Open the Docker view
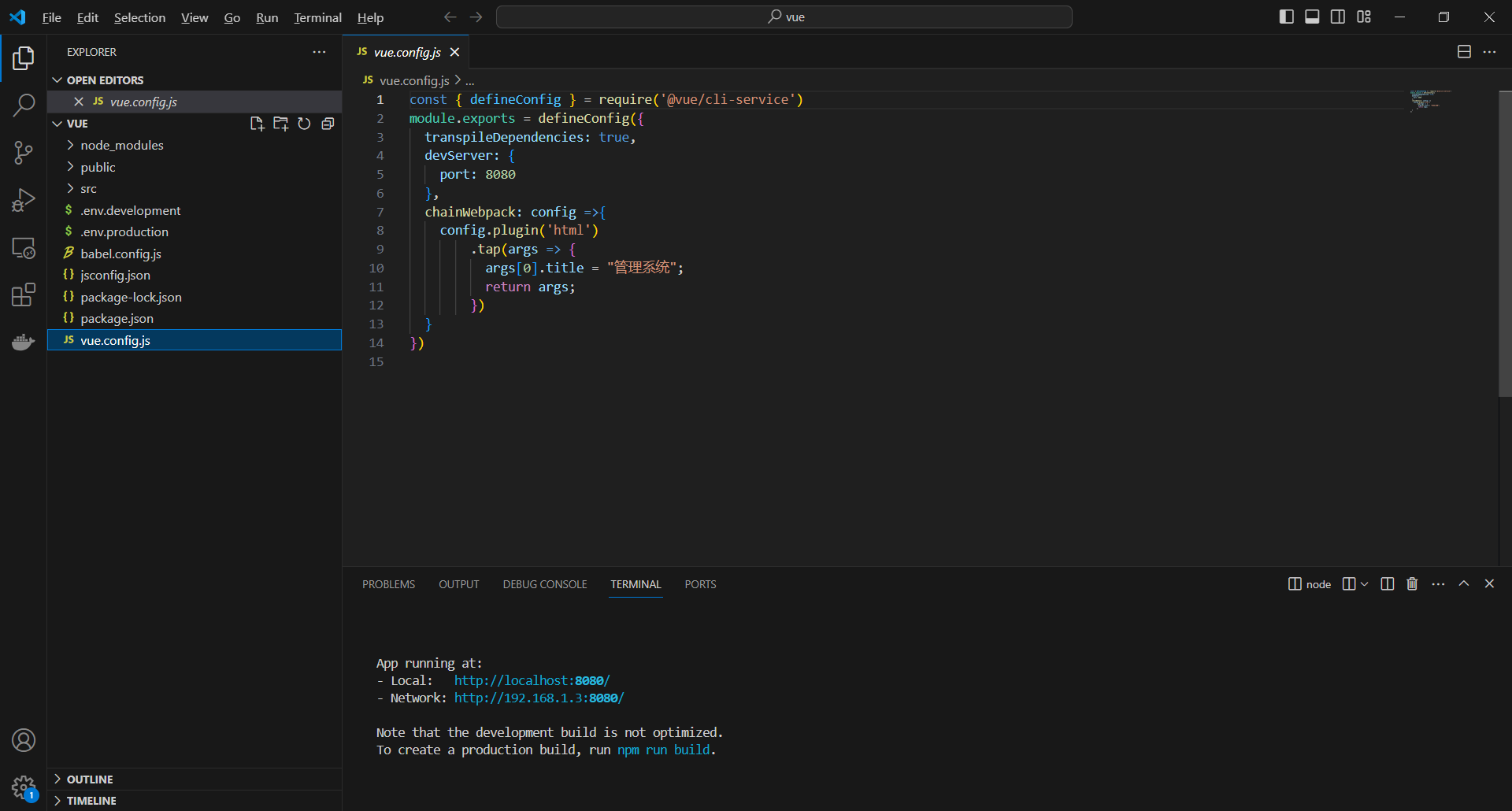The width and height of the screenshot is (1512, 811). (24, 343)
